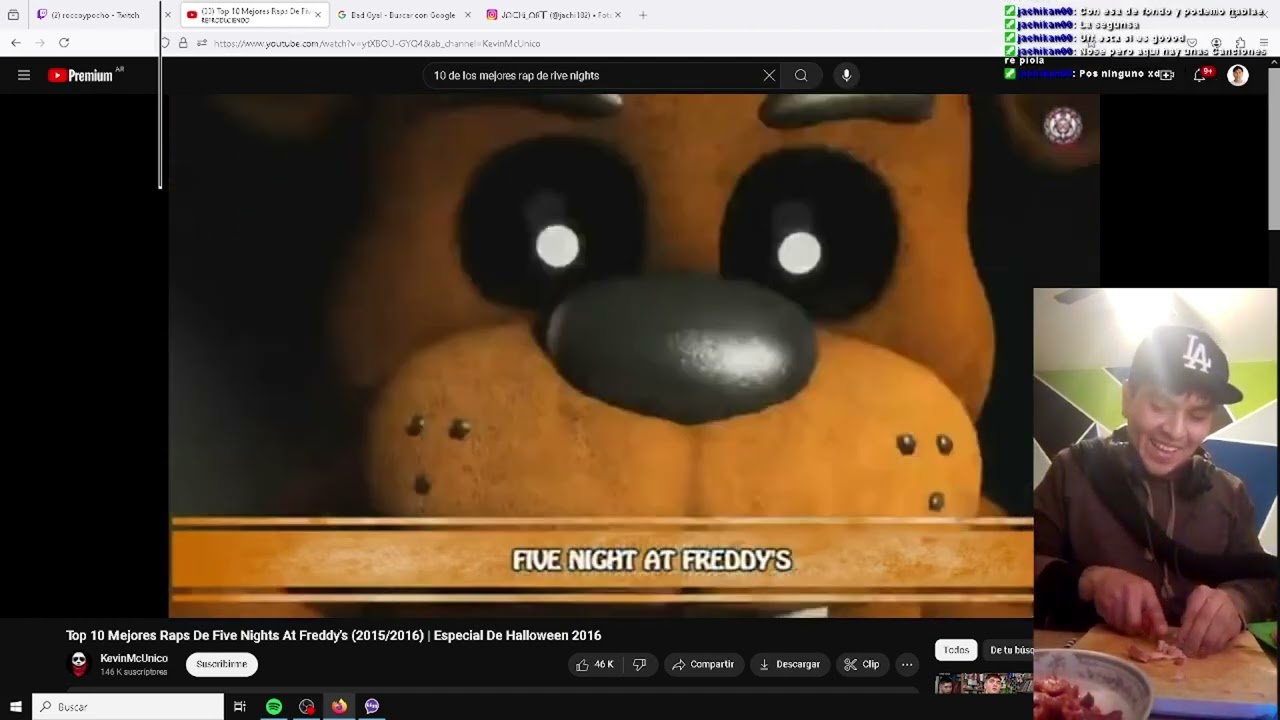The height and width of the screenshot is (720, 1280).
Task: Open the tracking protection shield icon
Action: pos(165,43)
